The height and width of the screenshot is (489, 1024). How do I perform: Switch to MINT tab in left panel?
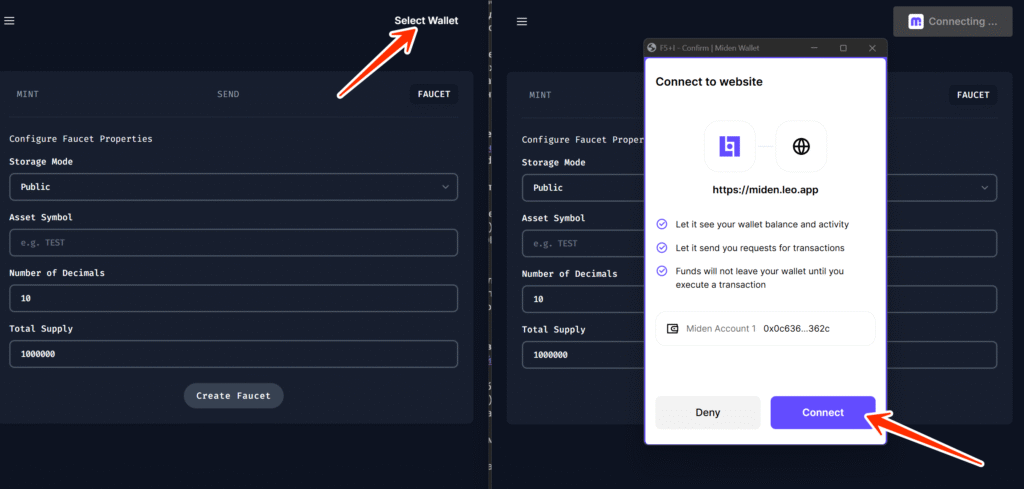click(27, 94)
